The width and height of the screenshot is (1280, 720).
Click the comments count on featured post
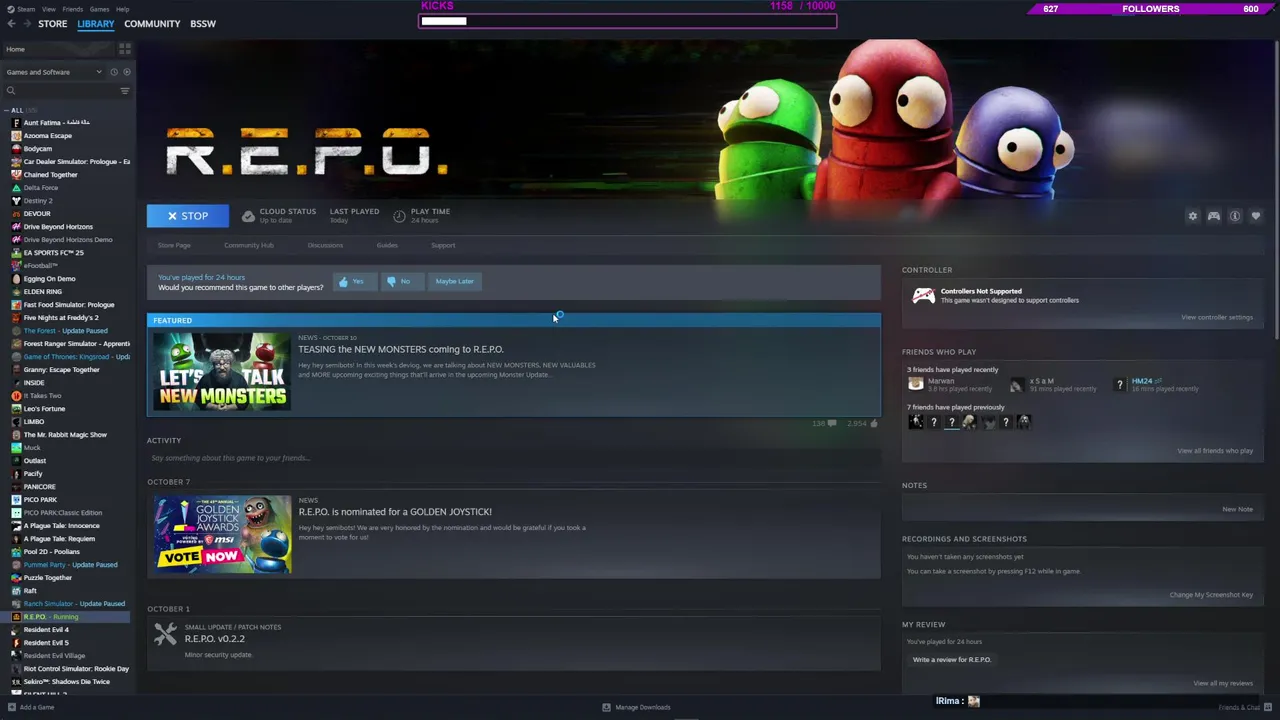pyautogui.click(x=824, y=423)
